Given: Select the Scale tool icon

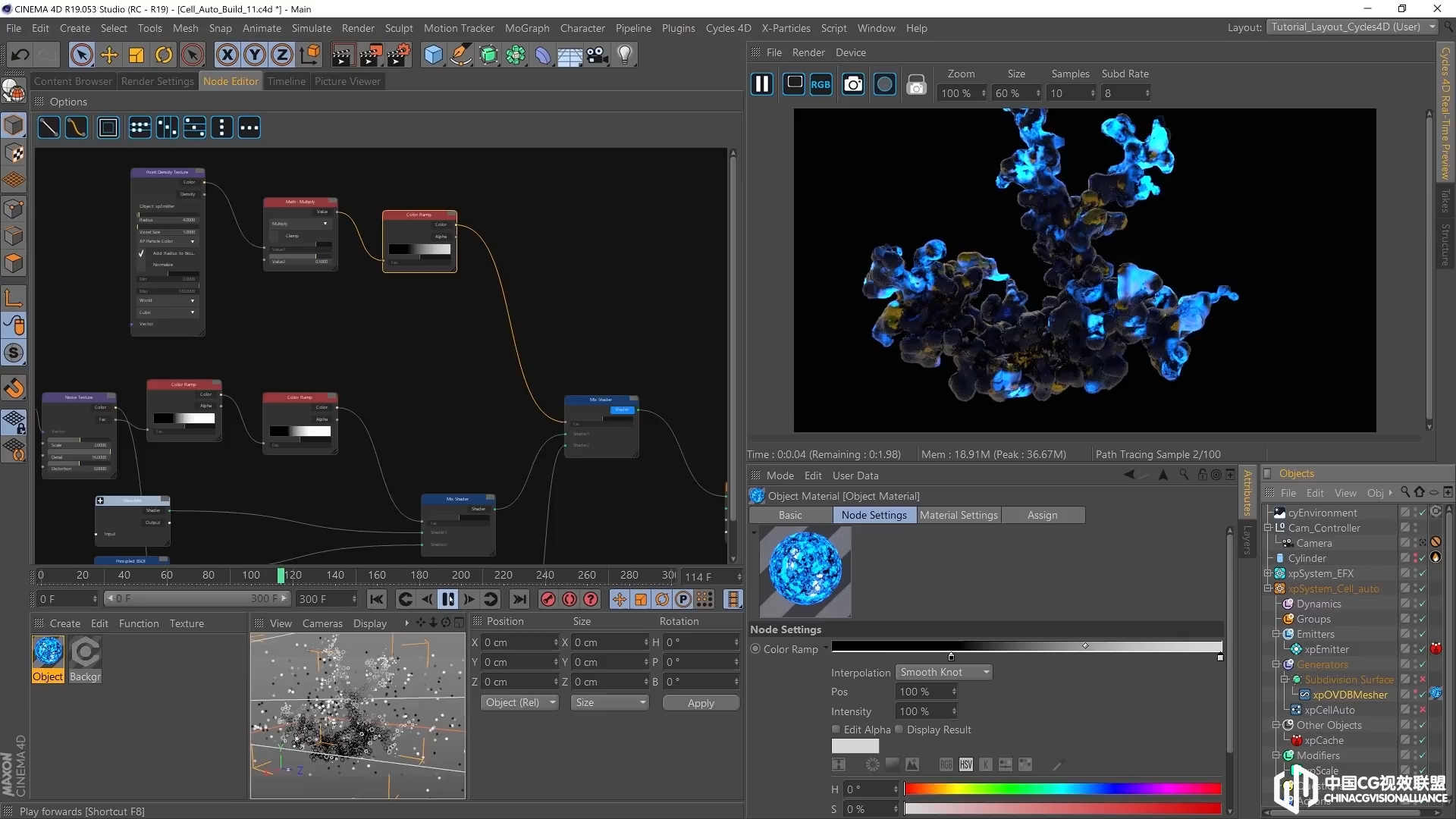Looking at the screenshot, I should pos(136,55).
